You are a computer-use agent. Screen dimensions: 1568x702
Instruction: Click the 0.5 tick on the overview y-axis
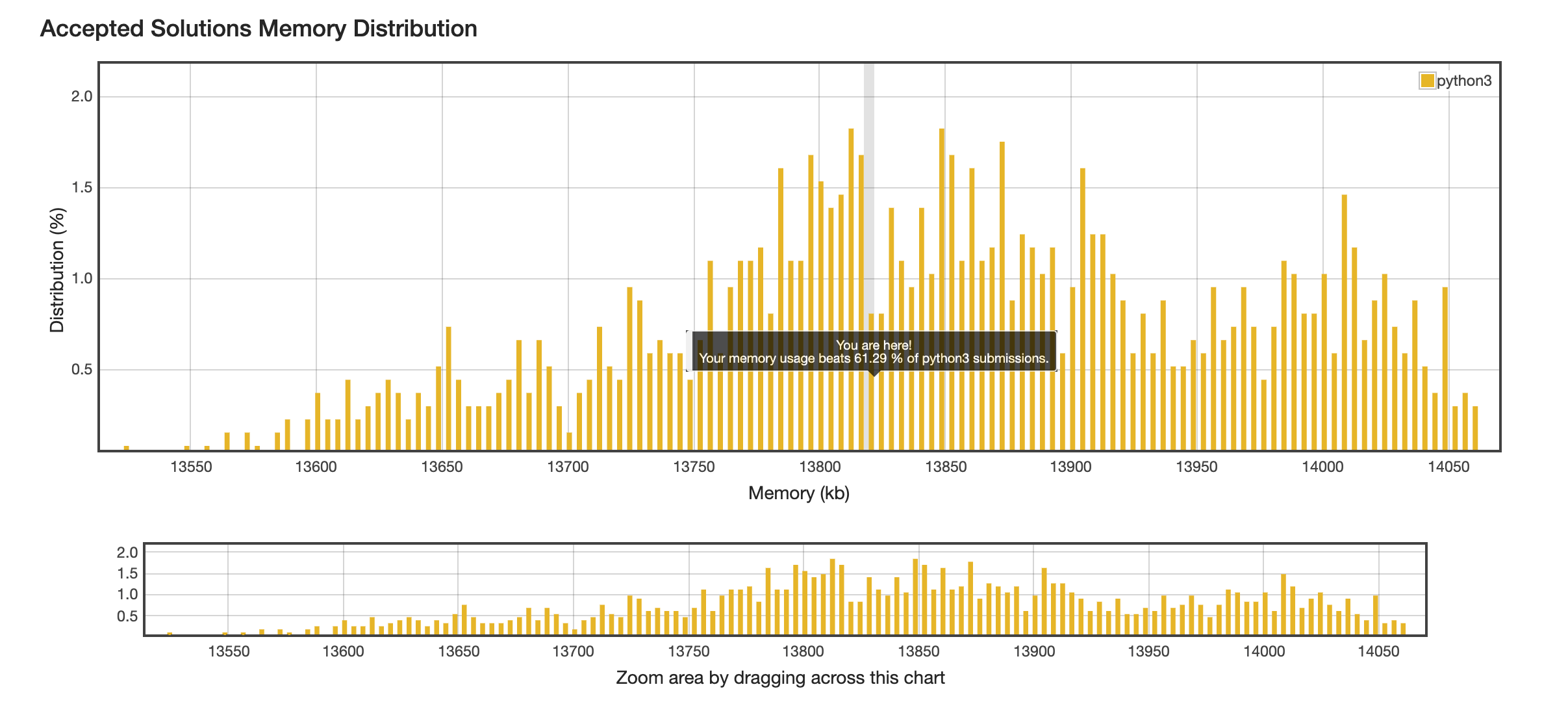(x=127, y=616)
